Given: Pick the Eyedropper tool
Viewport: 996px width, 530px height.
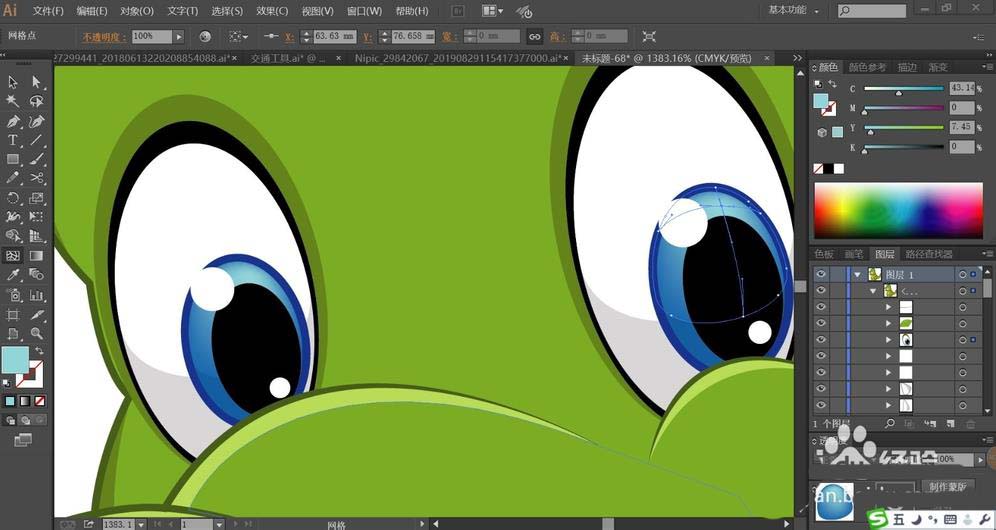Looking at the screenshot, I should (x=13, y=275).
